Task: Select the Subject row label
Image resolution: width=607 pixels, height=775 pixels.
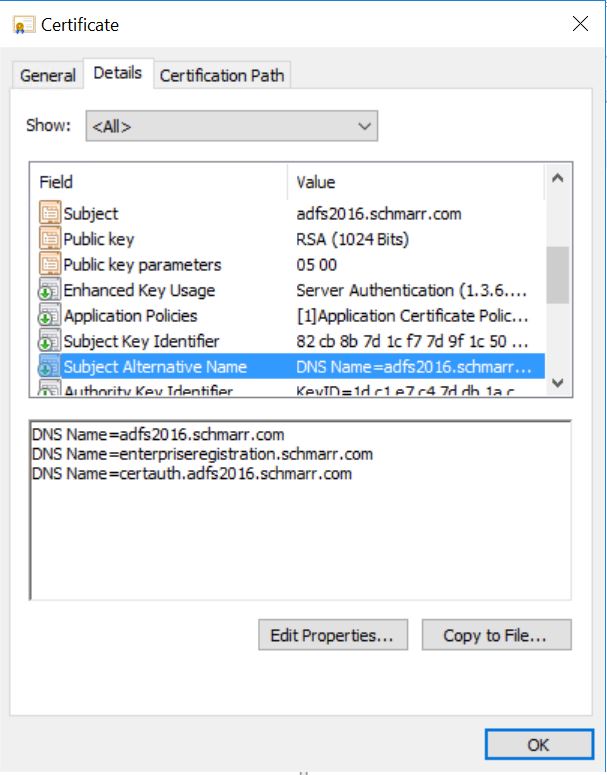Action: (x=91, y=214)
